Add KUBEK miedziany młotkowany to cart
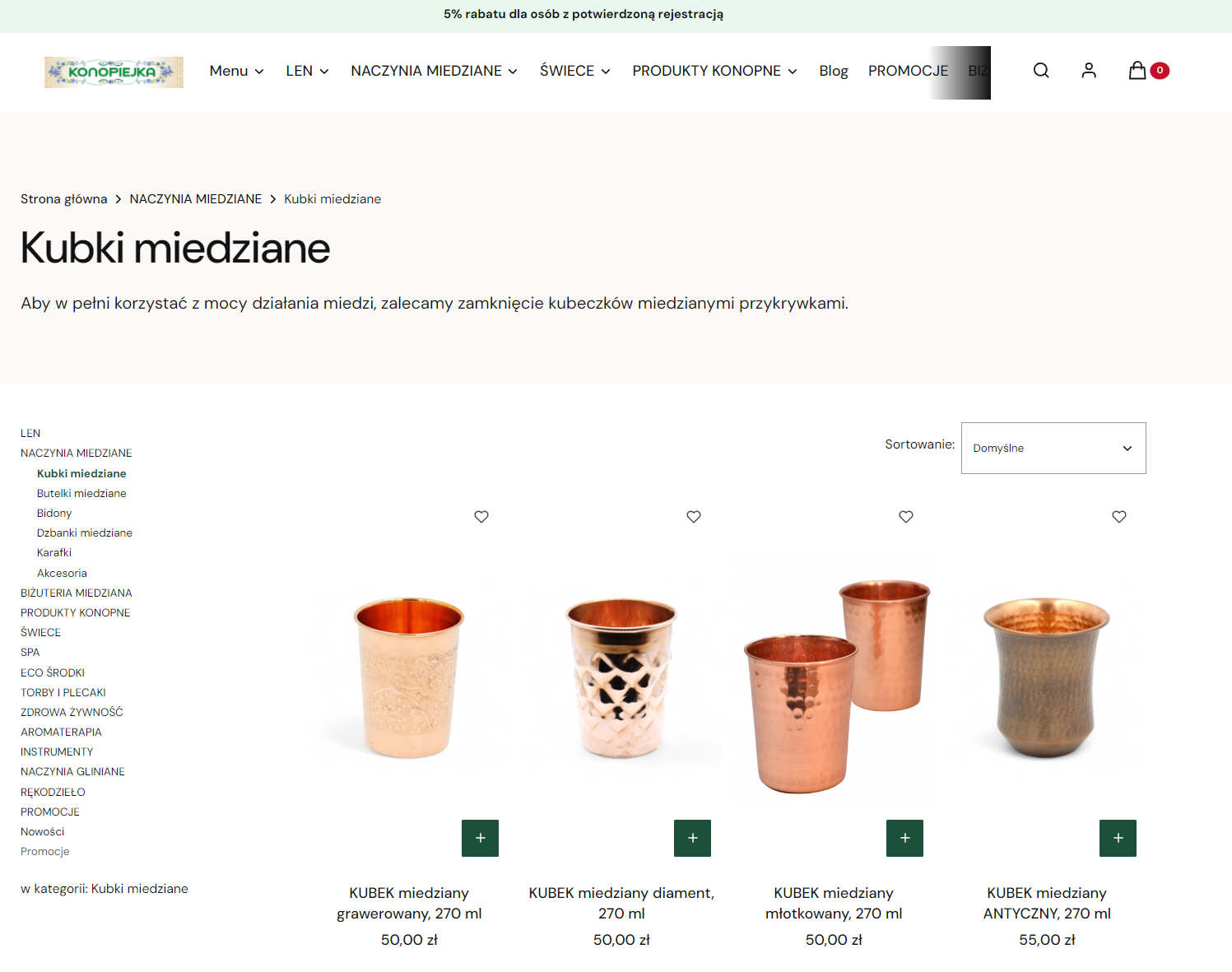This screenshot has width=1232, height=972. [x=905, y=838]
